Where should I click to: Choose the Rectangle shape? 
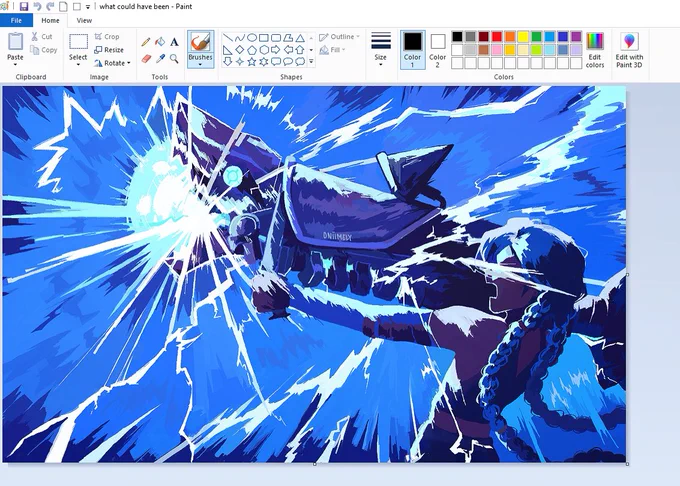click(264, 38)
